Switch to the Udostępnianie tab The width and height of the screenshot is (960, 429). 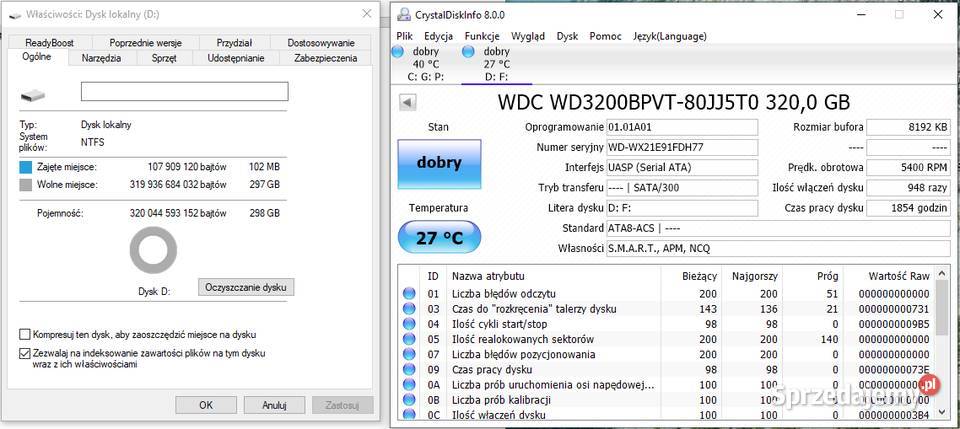(x=236, y=58)
